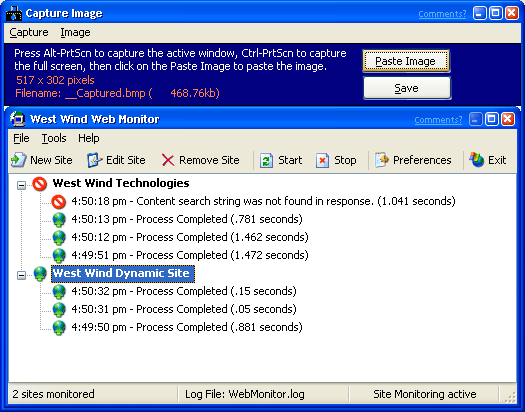Click the Paste Image button
The height and width of the screenshot is (412, 525).
tap(406, 61)
